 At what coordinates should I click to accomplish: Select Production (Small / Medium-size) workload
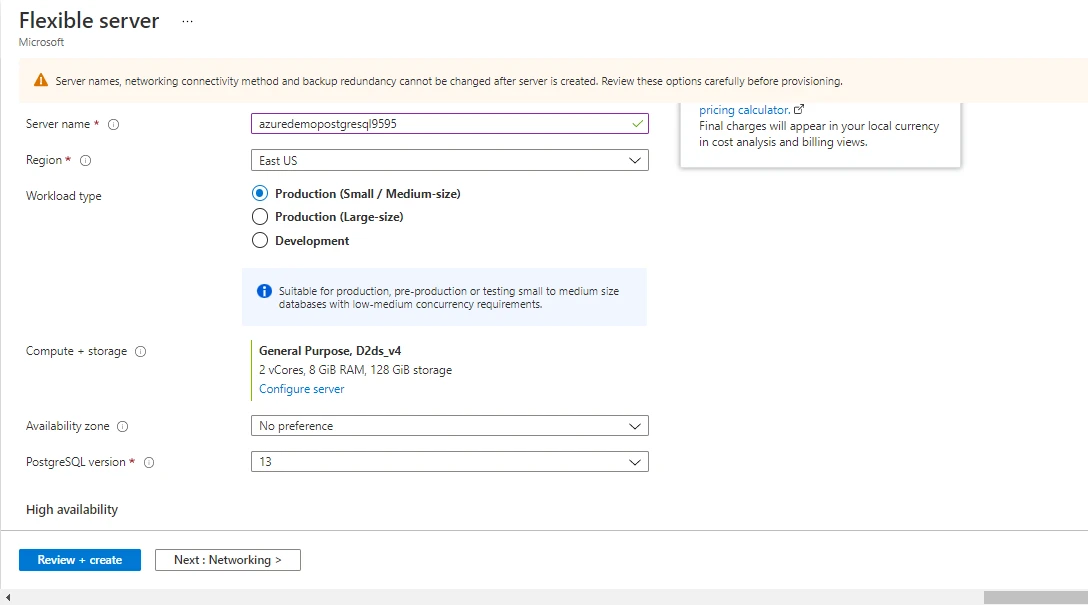point(259,193)
